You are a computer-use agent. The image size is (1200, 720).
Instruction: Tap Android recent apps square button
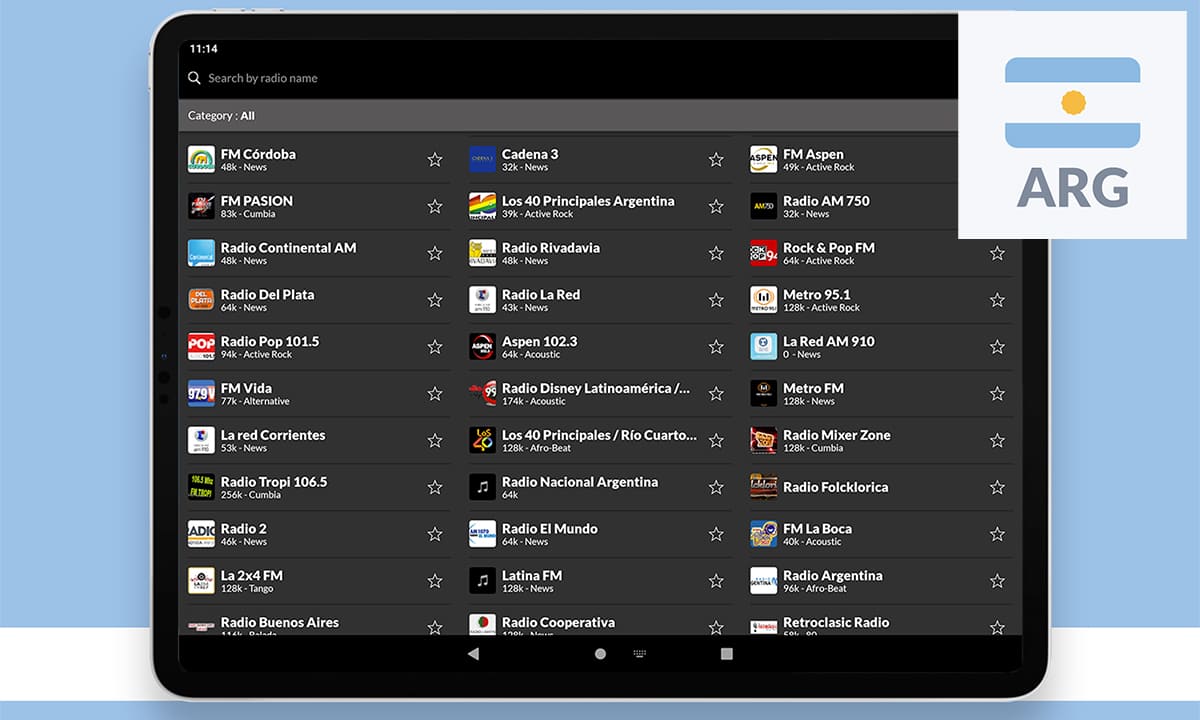[x=727, y=654]
